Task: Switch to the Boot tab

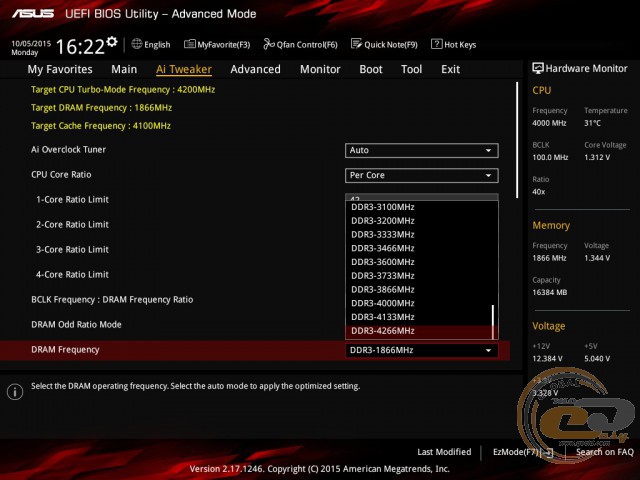Action: [x=371, y=69]
